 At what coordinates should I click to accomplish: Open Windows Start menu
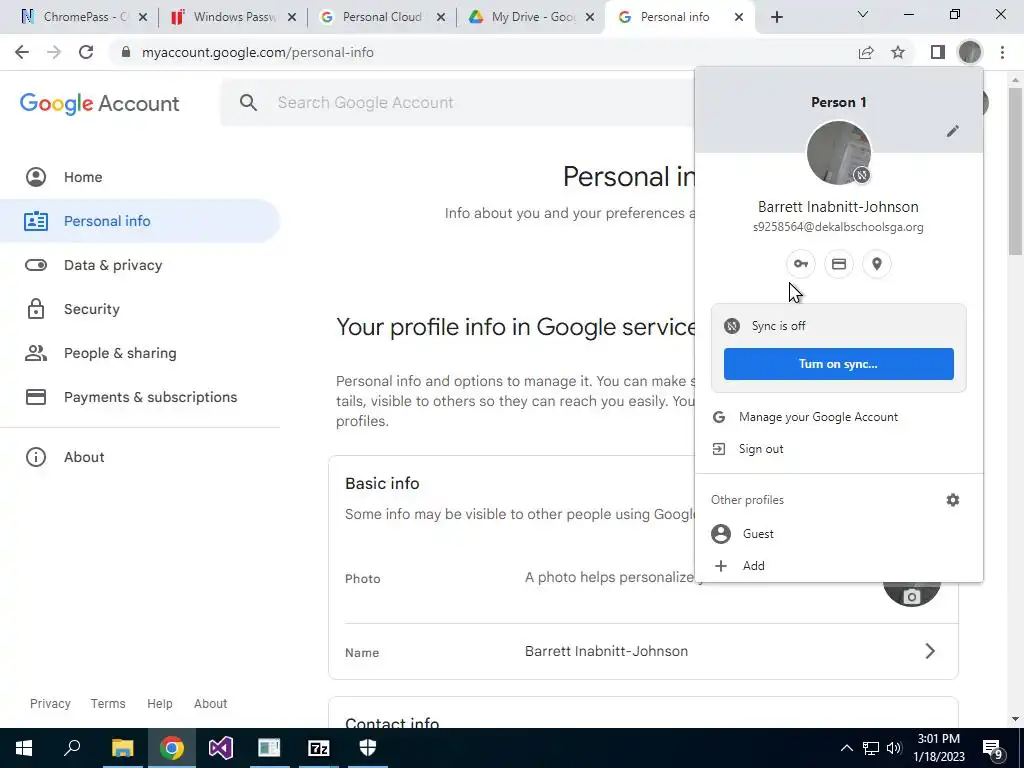24,748
